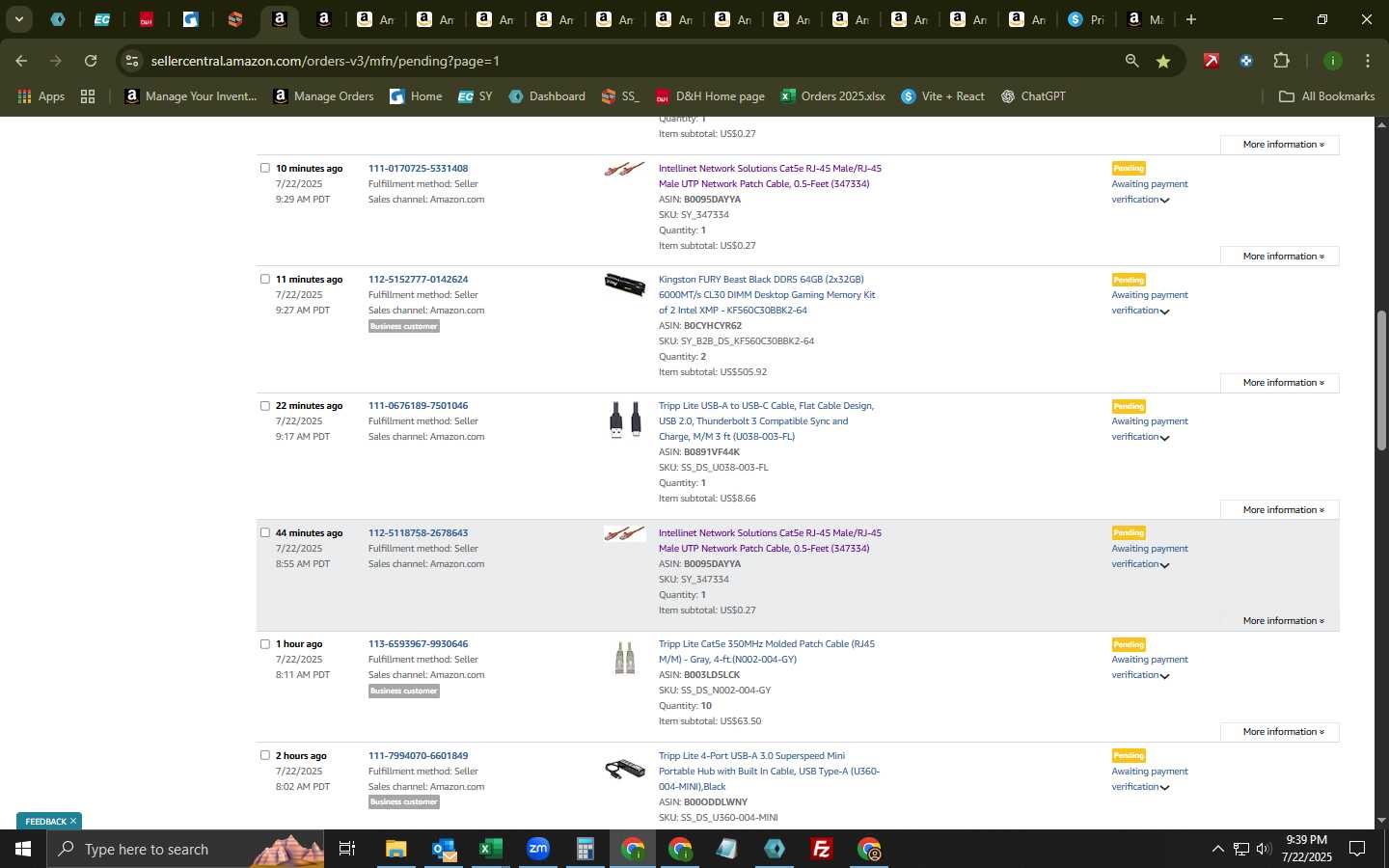Screen dimensions: 1389x868
Task: Open the Tripp Lite USB-A to USB-C cable link
Action: click(x=766, y=421)
